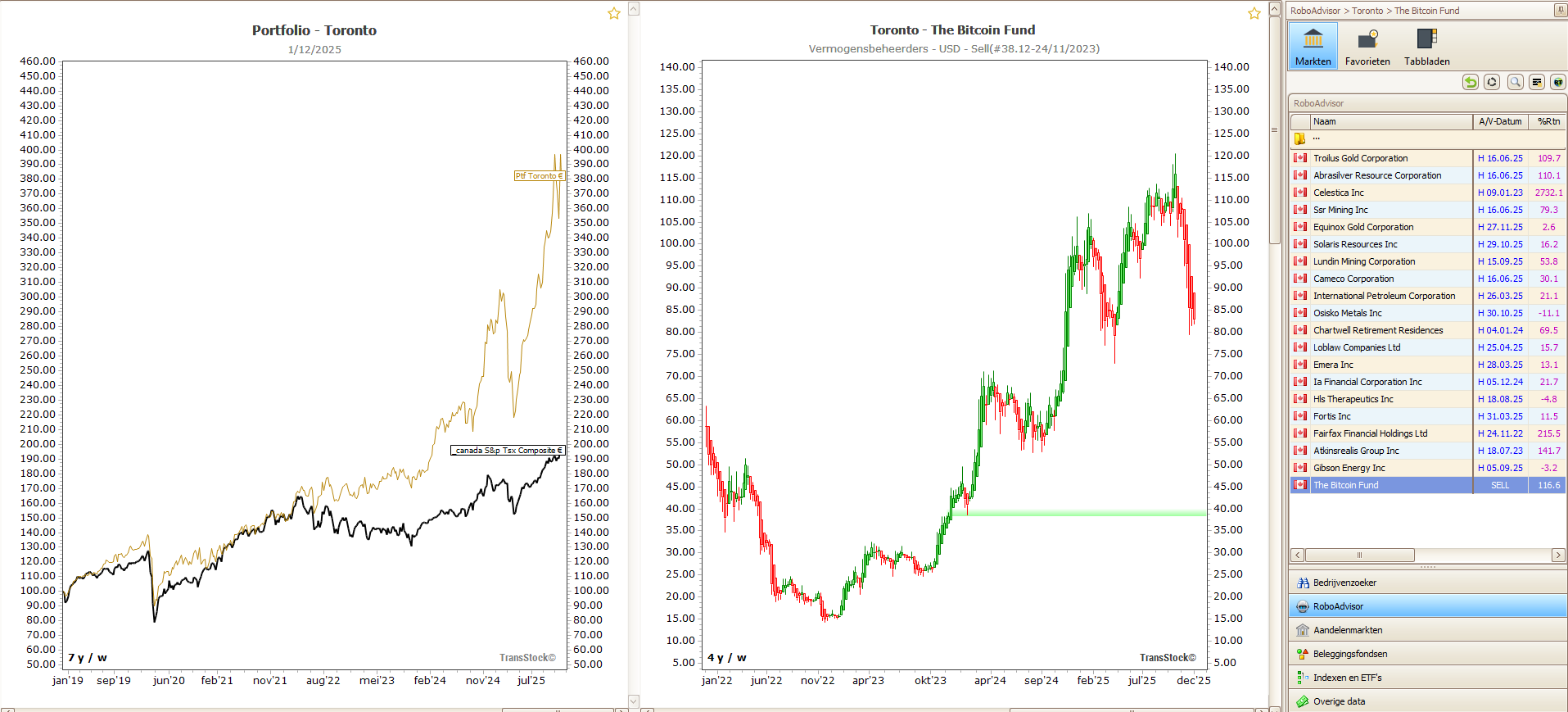Select Celestica Inc in the list
This screenshot has width=1568, height=712.
1338,193
